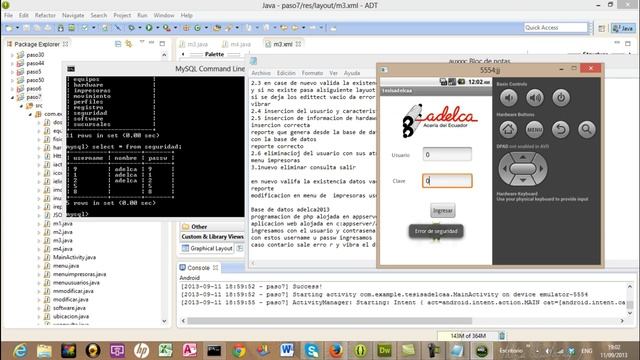Image resolution: width=640 pixels, height=360 pixels.
Task: Expand the paso50 project
Action: point(12,80)
